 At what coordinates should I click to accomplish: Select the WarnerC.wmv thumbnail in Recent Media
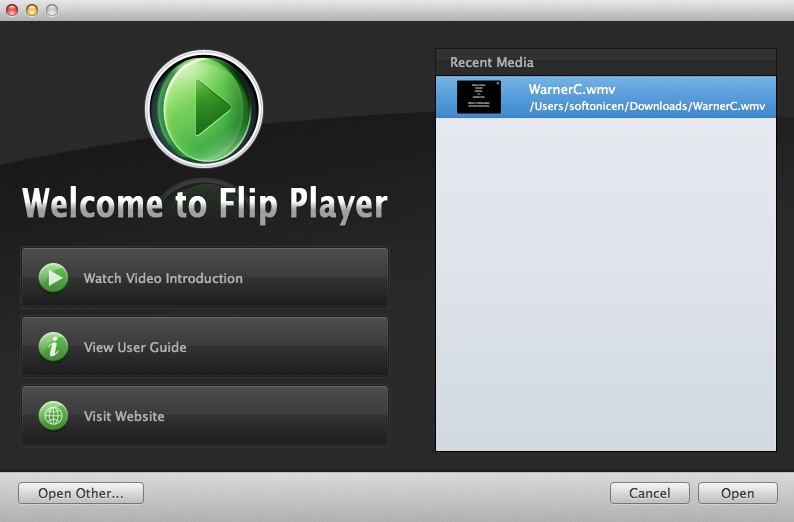click(x=479, y=97)
